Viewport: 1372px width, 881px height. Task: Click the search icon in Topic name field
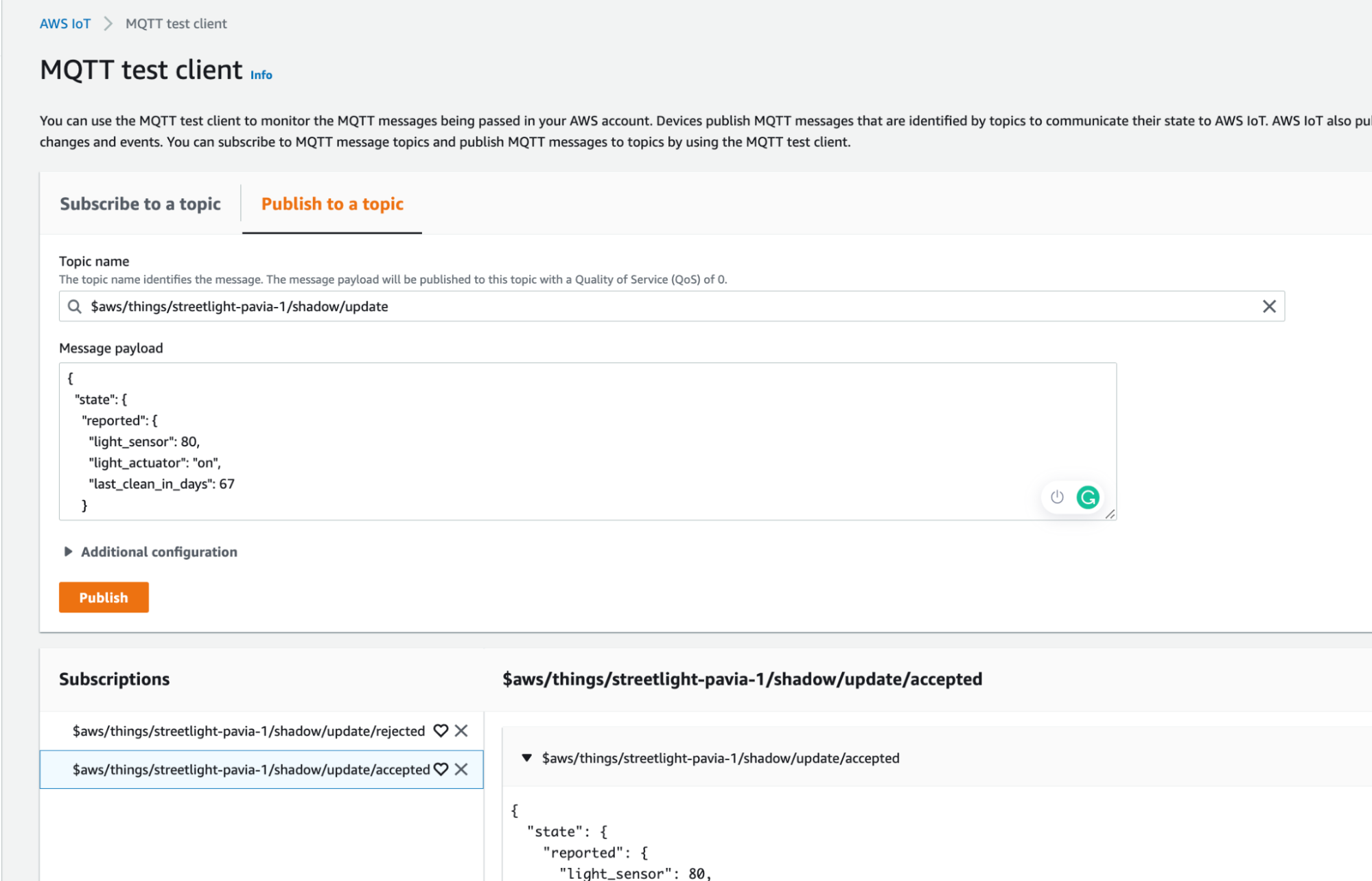[x=74, y=306]
